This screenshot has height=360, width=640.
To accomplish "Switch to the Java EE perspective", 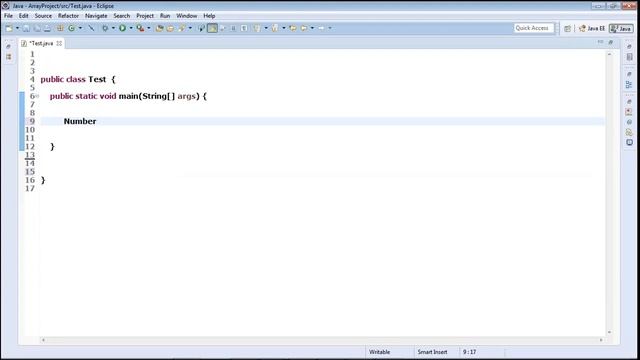I will pos(591,29).
